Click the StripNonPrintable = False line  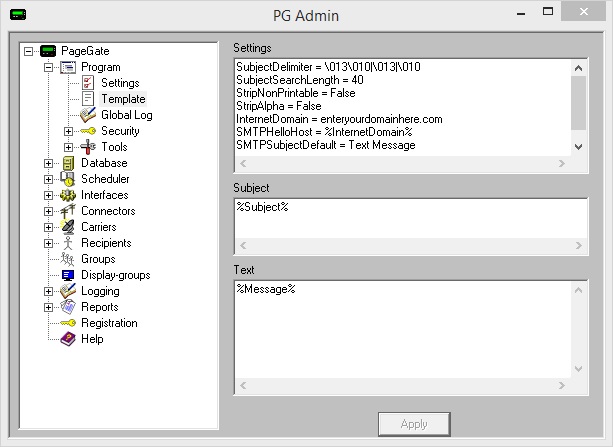tap(296, 93)
